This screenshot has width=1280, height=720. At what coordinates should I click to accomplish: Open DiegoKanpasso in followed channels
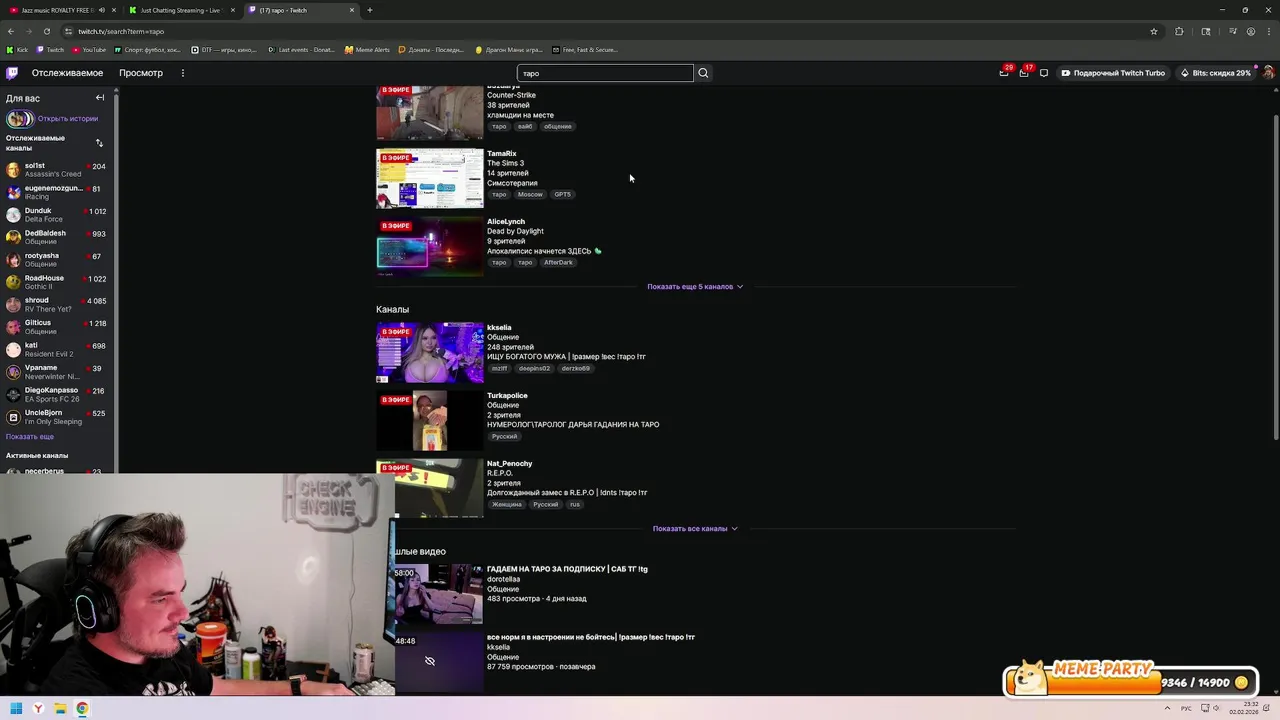[x=58, y=395]
